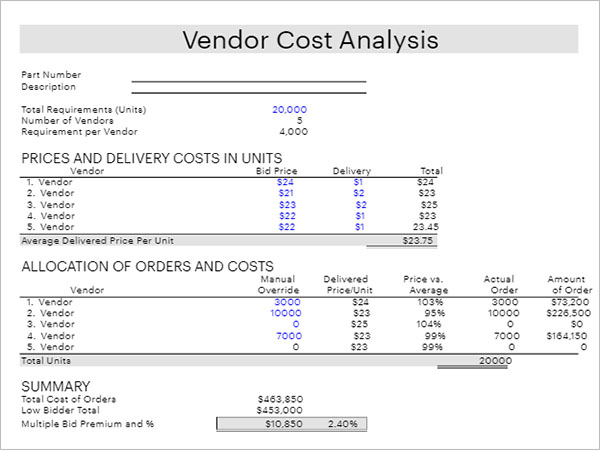Screen dimensions: 600x450
Task: Click Manual Override value 10000
Action: (284, 313)
